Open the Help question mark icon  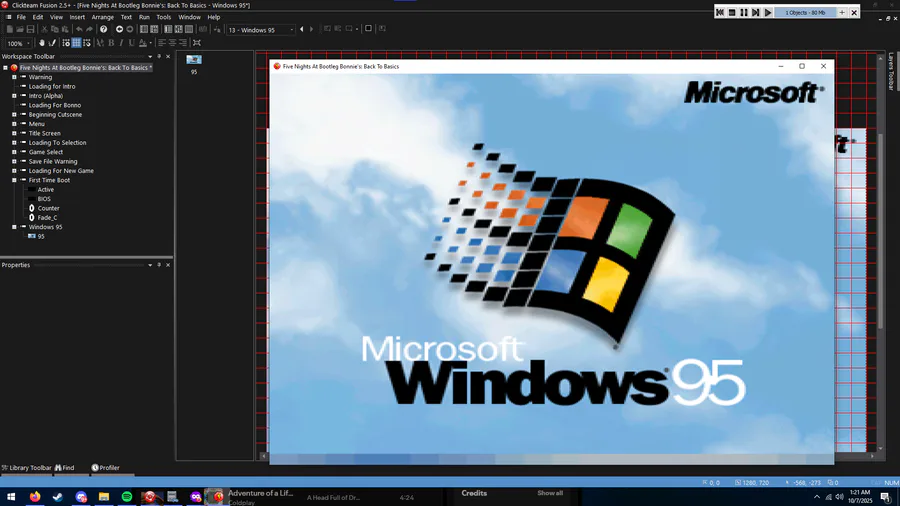[x=103, y=29]
